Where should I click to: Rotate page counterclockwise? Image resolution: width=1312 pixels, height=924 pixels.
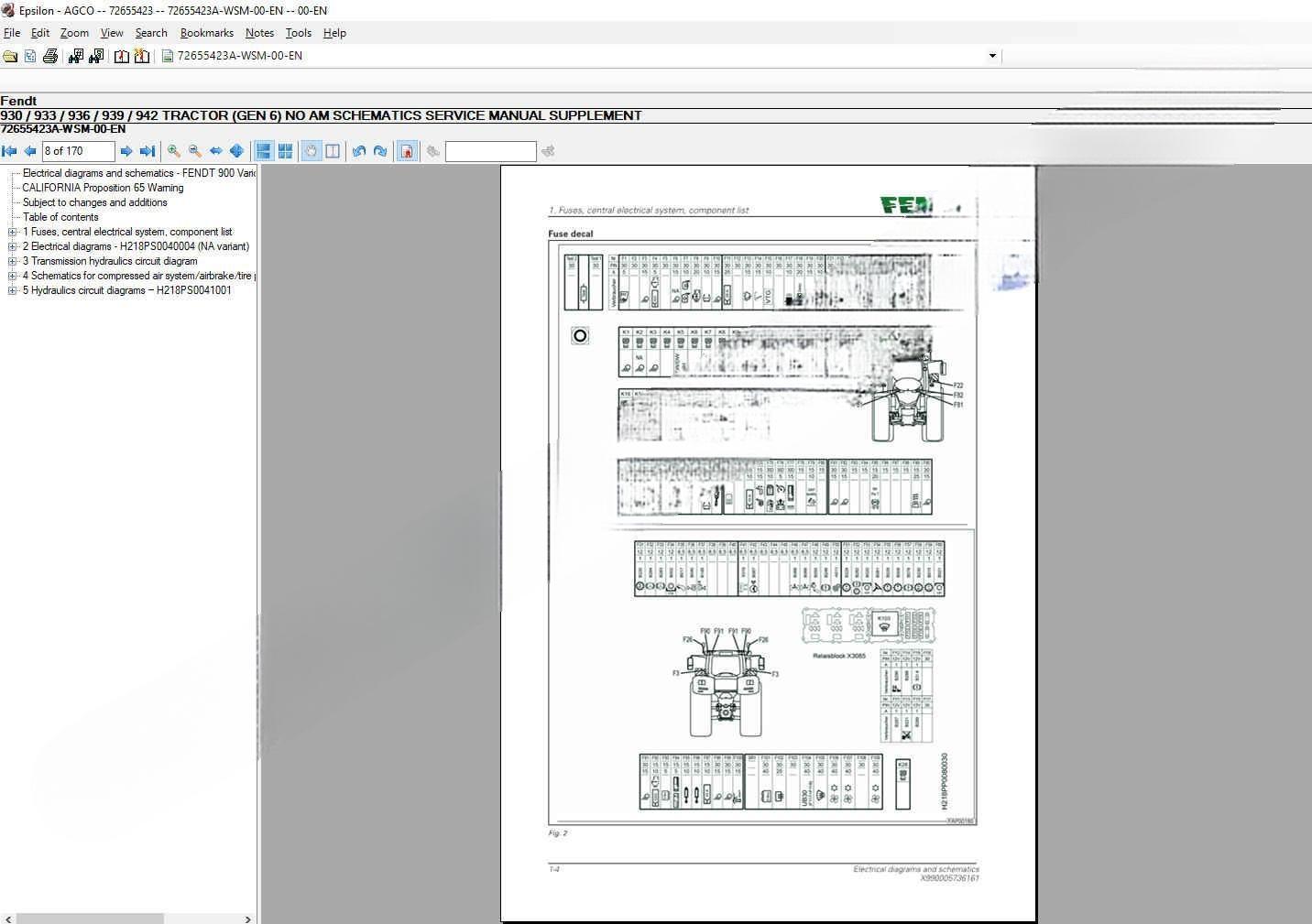point(359,151)
